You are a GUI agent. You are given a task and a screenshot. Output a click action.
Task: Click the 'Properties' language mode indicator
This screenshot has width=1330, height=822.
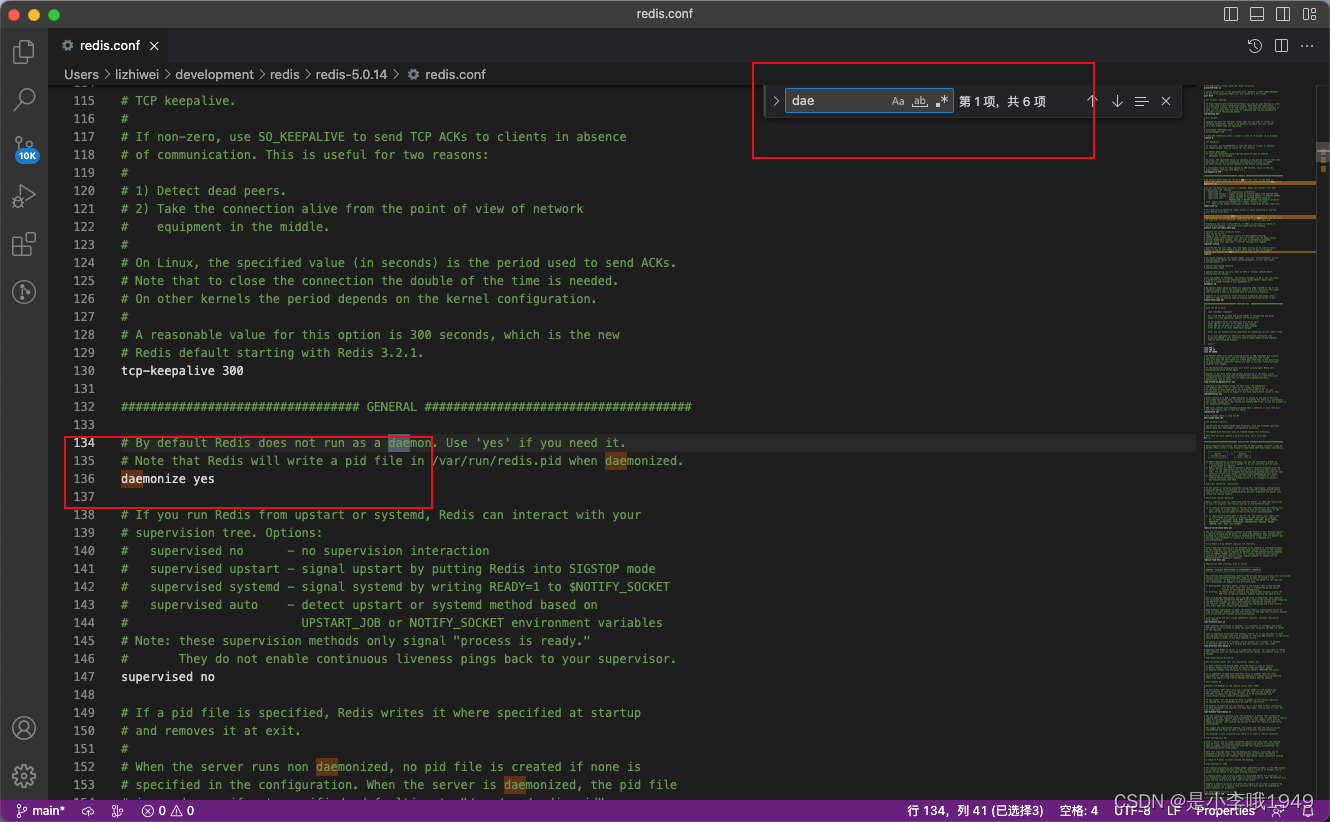point(1225,811)
